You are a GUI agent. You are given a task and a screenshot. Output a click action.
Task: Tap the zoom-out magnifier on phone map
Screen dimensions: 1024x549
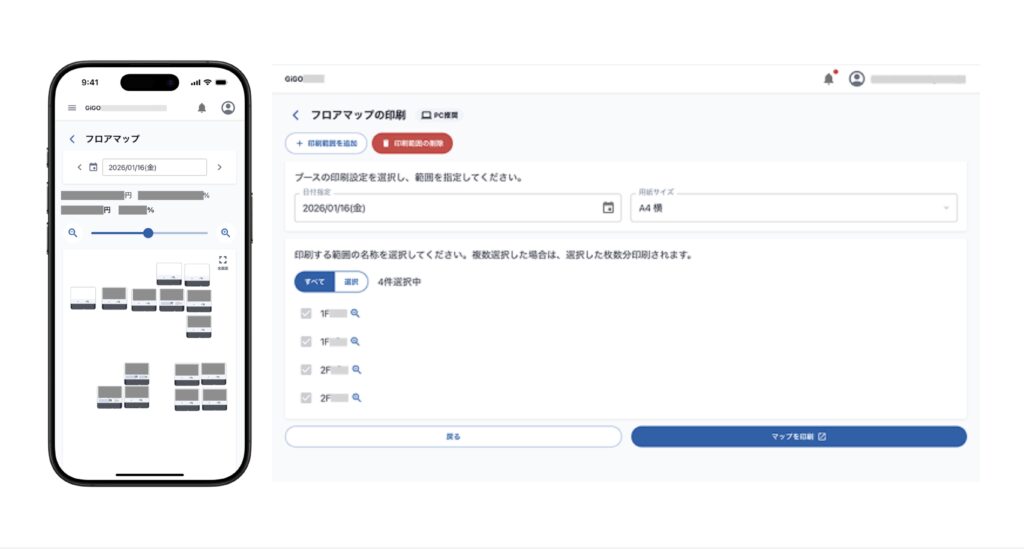point(73,233)
